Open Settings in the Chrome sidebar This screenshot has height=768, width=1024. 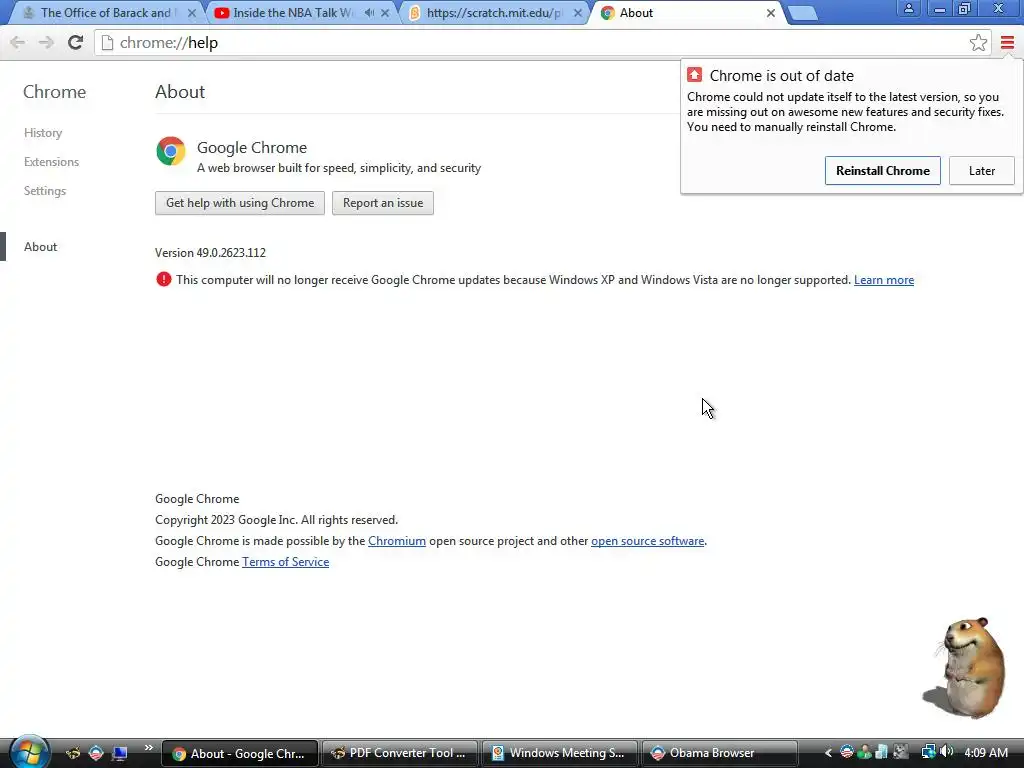click(45, 191)
